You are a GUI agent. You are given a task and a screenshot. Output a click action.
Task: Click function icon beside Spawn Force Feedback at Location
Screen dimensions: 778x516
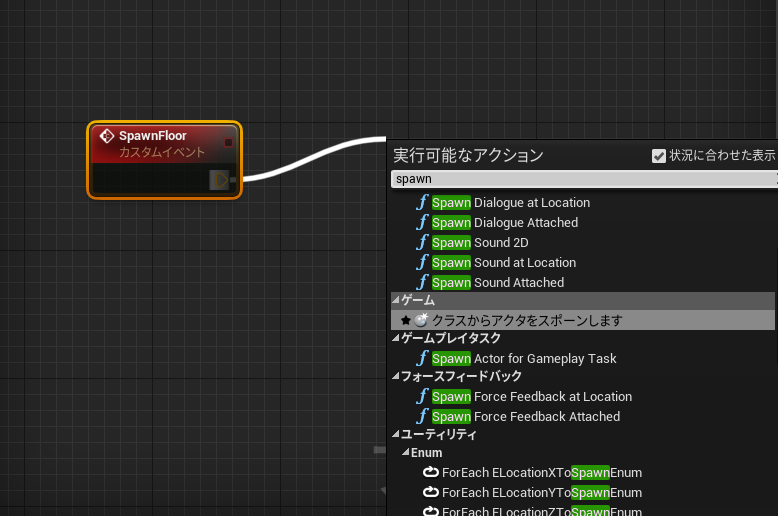pyautogui.click(x=422, y=396)
